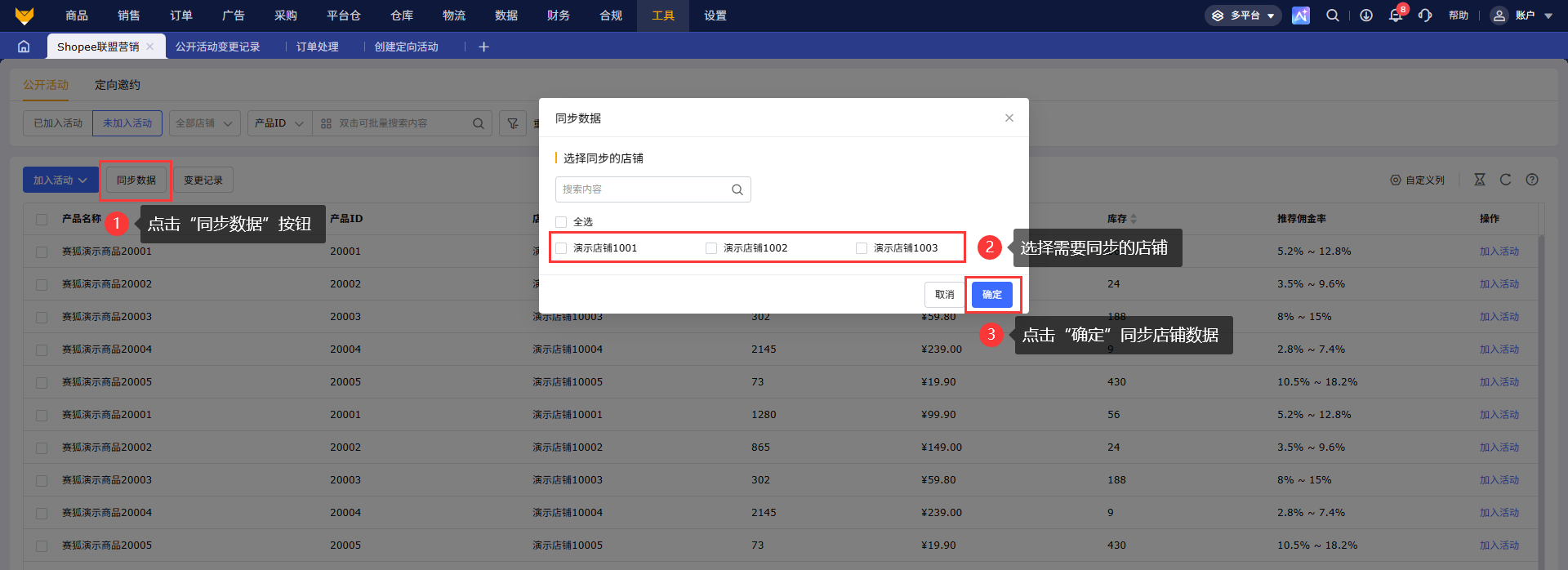The width and height of the screenshot is (1568, 570).
Task: Click 加入活动 link for last 20005 row
Action: tap(1499, 546)
